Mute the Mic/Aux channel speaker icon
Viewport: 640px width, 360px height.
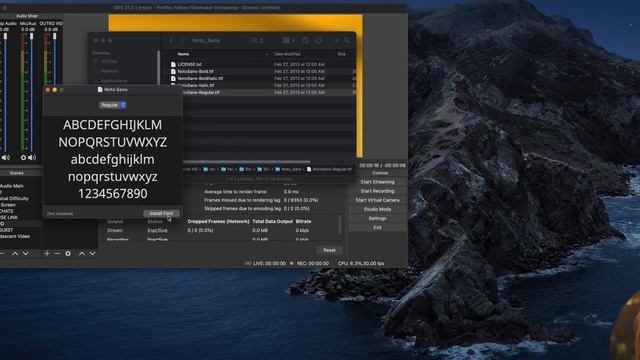click(32, 158)
